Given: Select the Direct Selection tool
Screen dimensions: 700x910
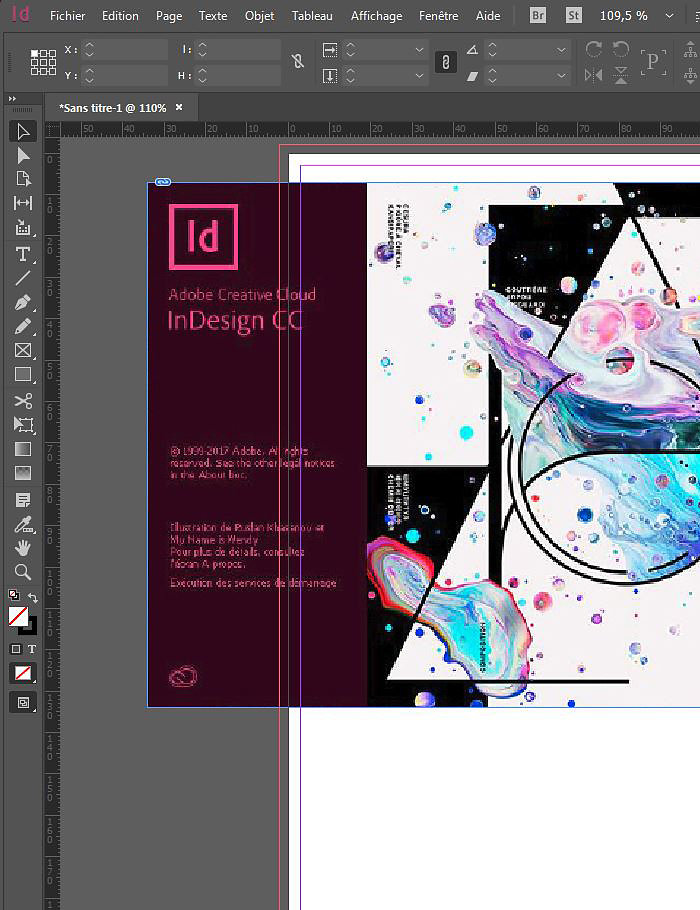Looking at the screenshot, I should click(x=23, y=156).
